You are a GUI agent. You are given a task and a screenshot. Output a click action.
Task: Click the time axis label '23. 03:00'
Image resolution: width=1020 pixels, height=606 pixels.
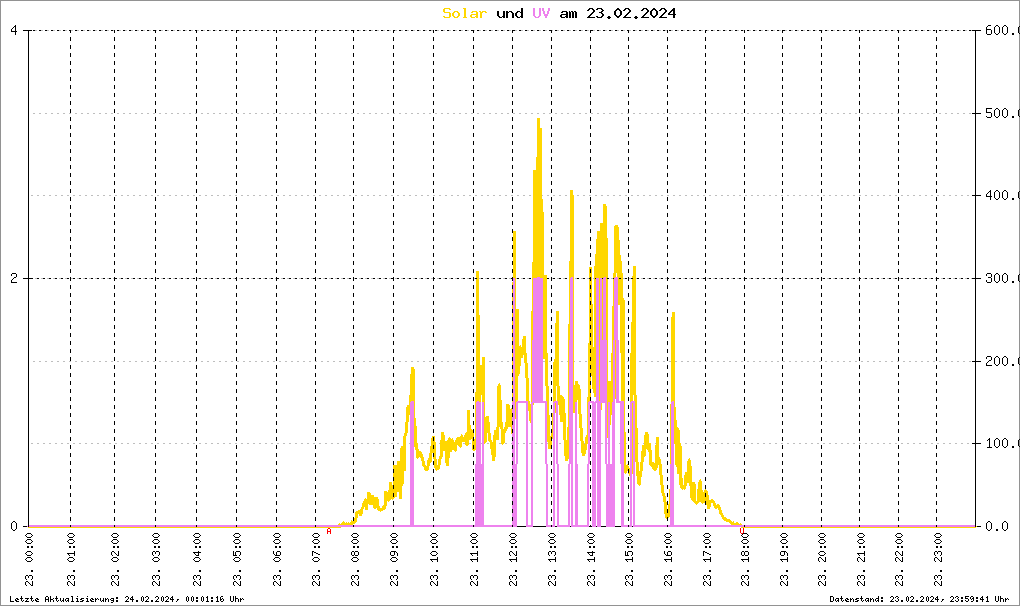156,559
